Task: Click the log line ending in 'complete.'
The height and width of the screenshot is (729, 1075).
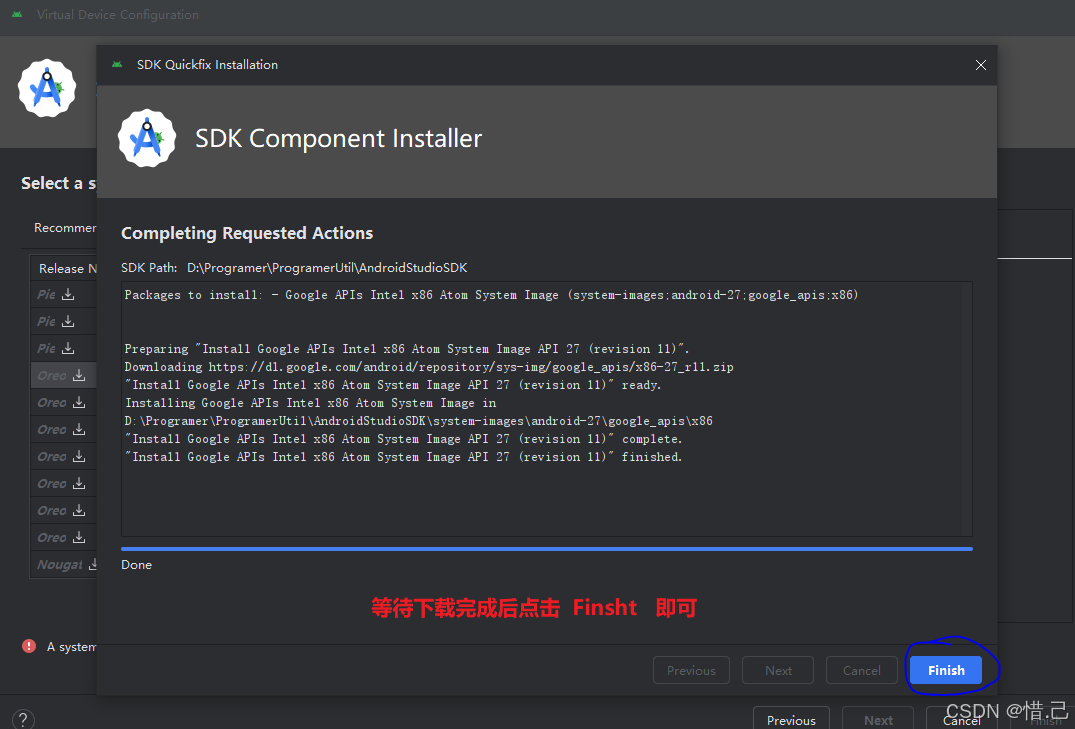Action: point(403,439)
